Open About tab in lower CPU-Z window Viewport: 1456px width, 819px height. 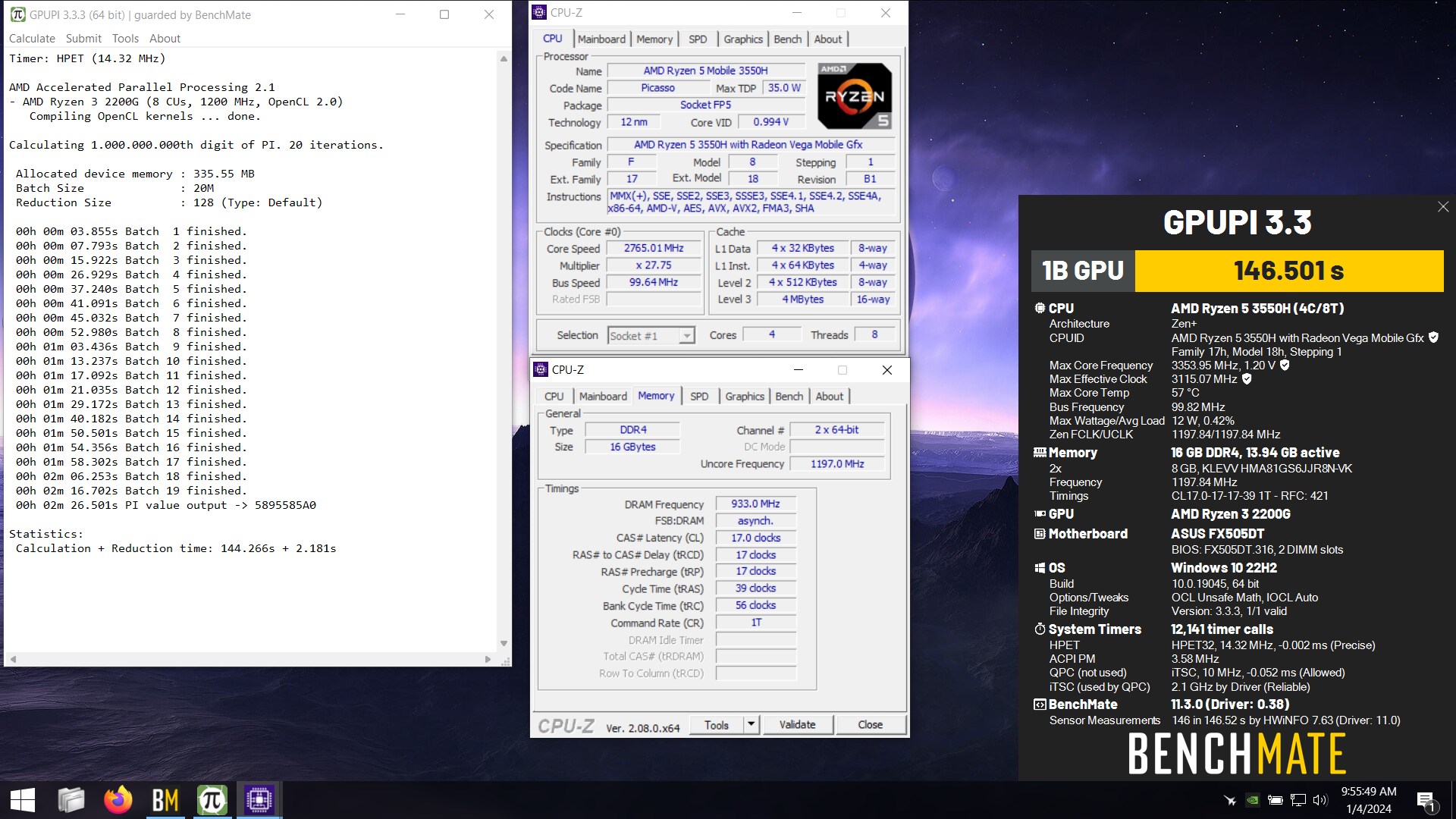pos(830,397)
